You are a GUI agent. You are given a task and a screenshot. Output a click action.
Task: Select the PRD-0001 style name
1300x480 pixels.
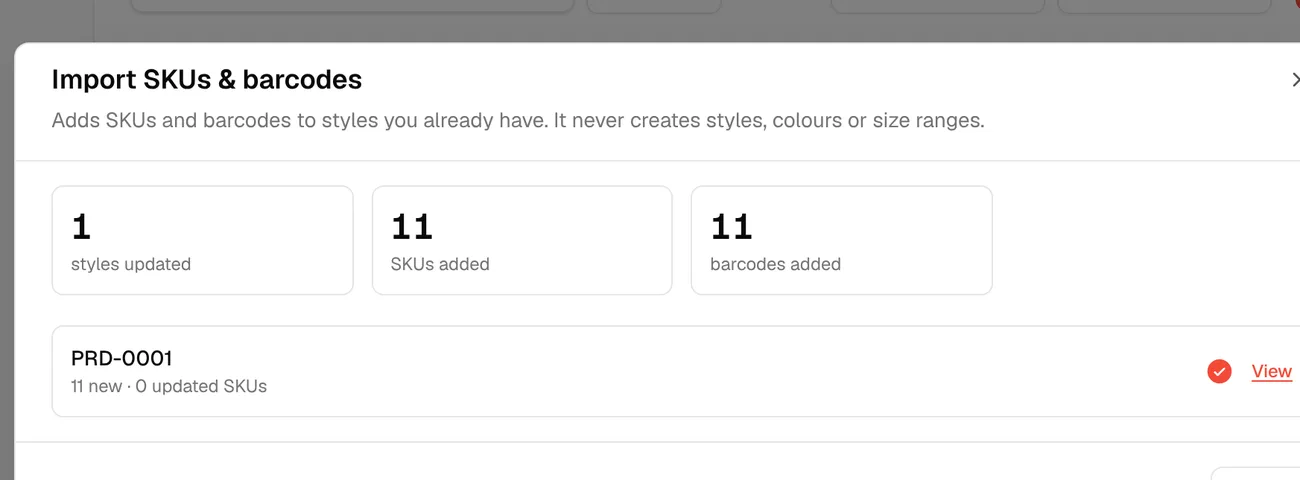click(x=121, y=358)
